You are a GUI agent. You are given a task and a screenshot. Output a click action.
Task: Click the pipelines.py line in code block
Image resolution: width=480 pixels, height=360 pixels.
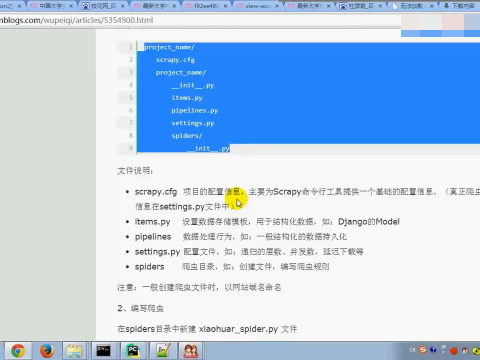point(195,110)
